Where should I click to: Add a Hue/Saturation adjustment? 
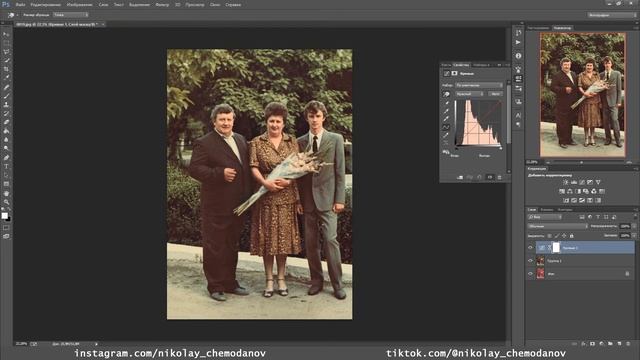click(562, 191)
